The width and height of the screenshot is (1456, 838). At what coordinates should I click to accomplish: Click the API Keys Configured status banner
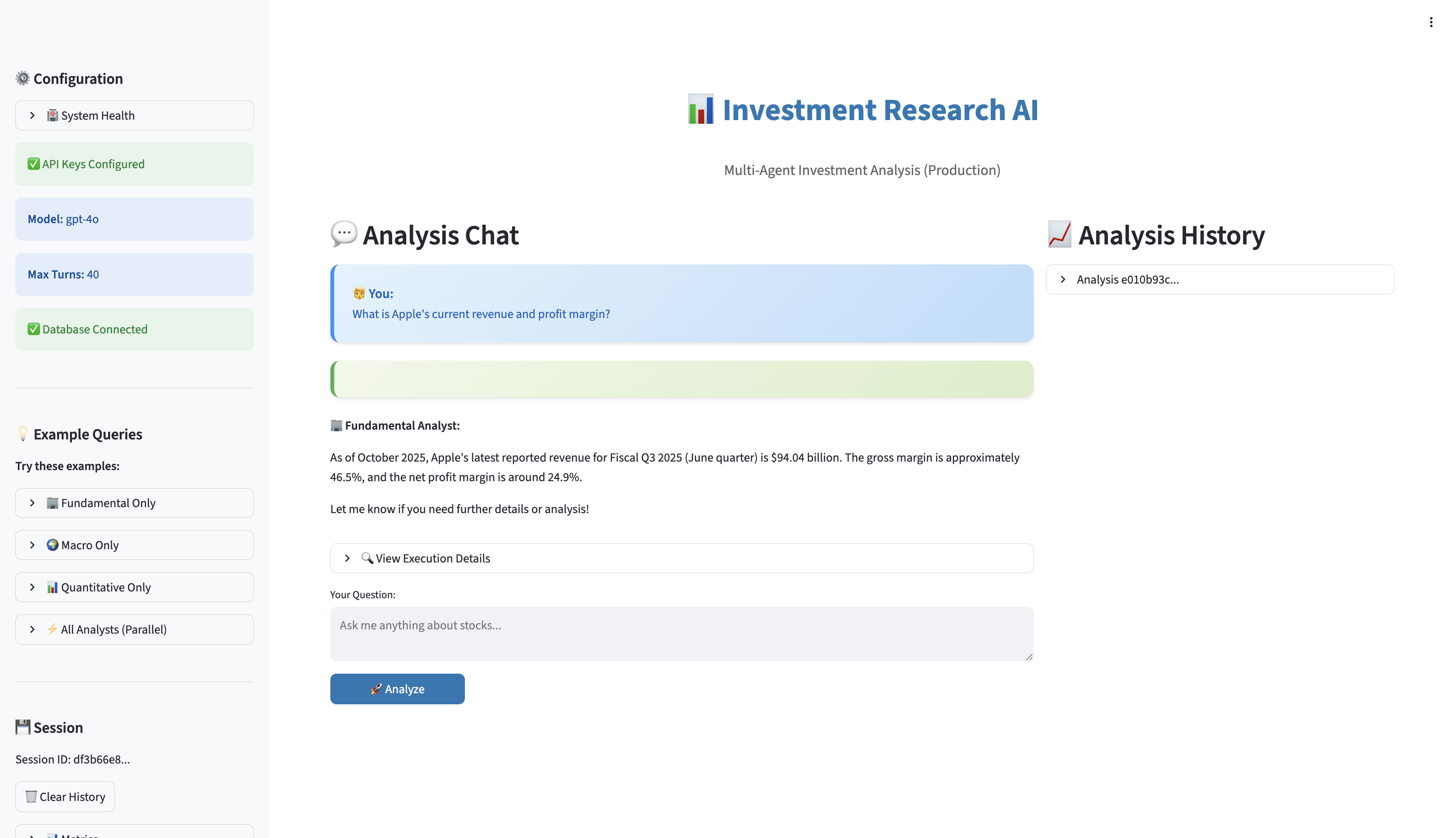[134, 164]
